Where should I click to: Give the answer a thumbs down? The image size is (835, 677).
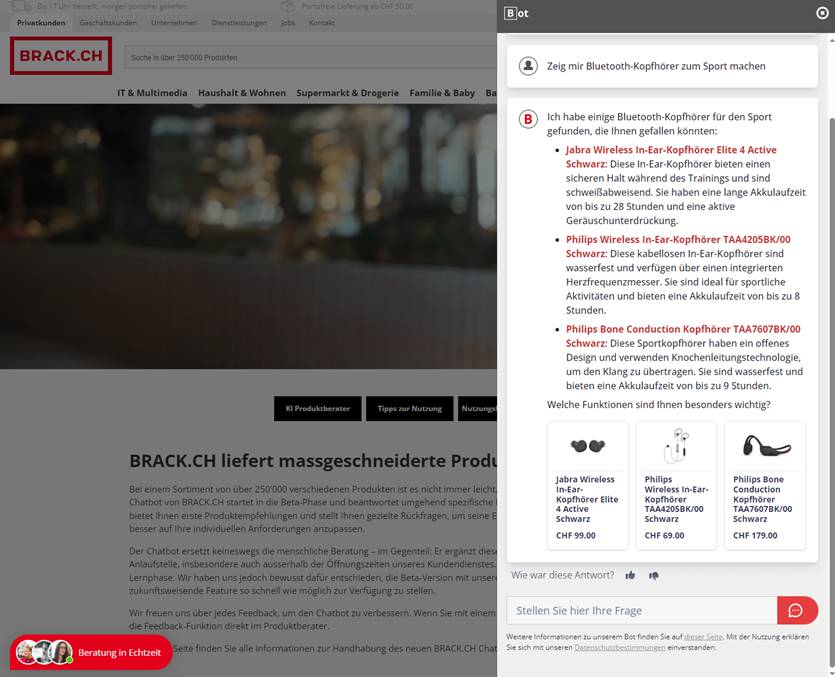(654, 575)
